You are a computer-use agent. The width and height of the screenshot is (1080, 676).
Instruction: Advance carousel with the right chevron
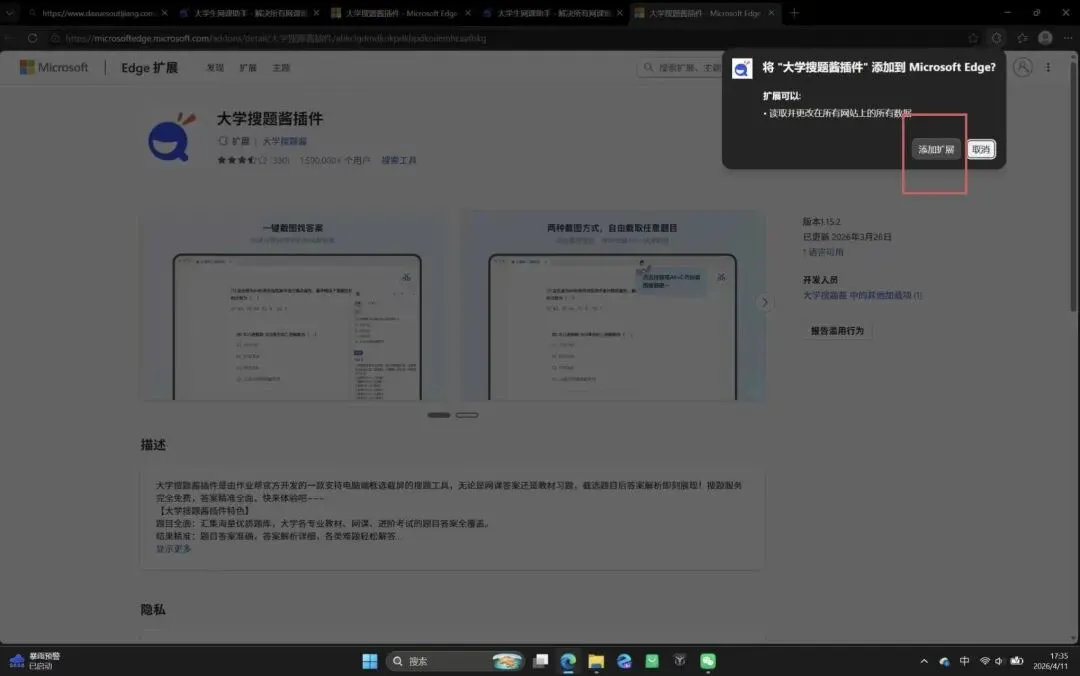point(764,303)
